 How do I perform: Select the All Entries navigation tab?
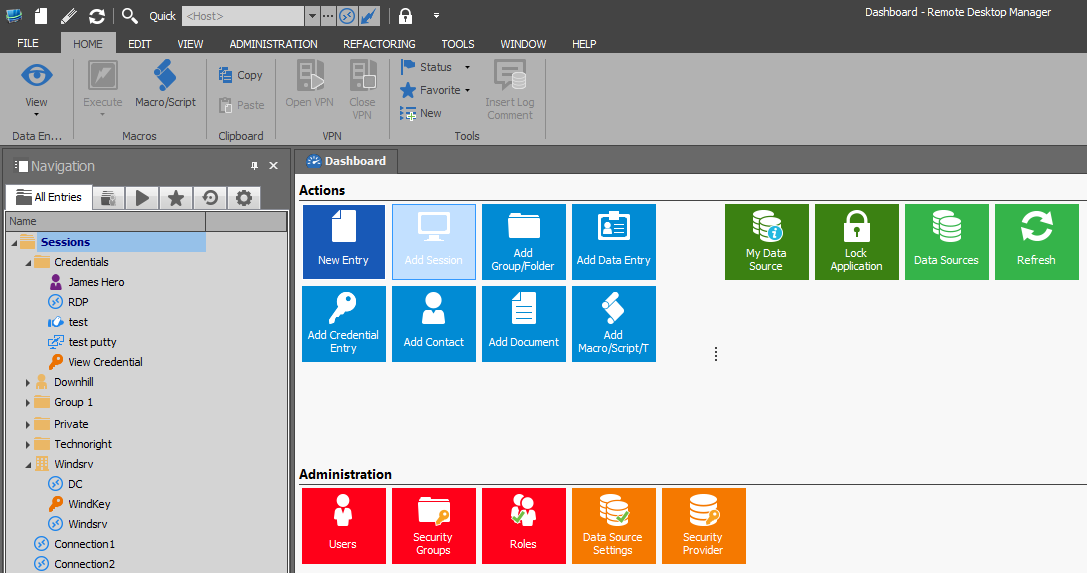tap(49, 197)
